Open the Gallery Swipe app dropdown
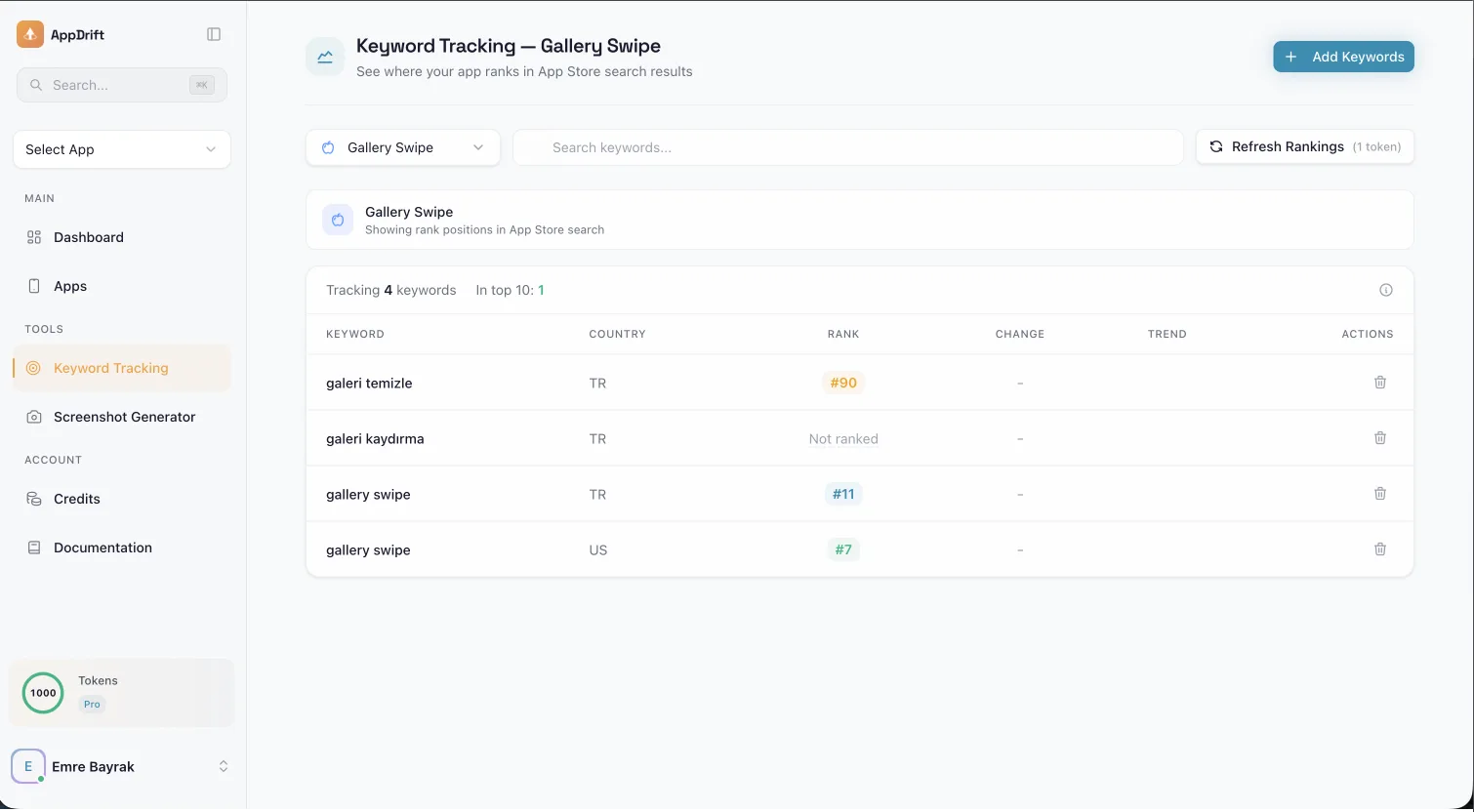 [403, 147]
